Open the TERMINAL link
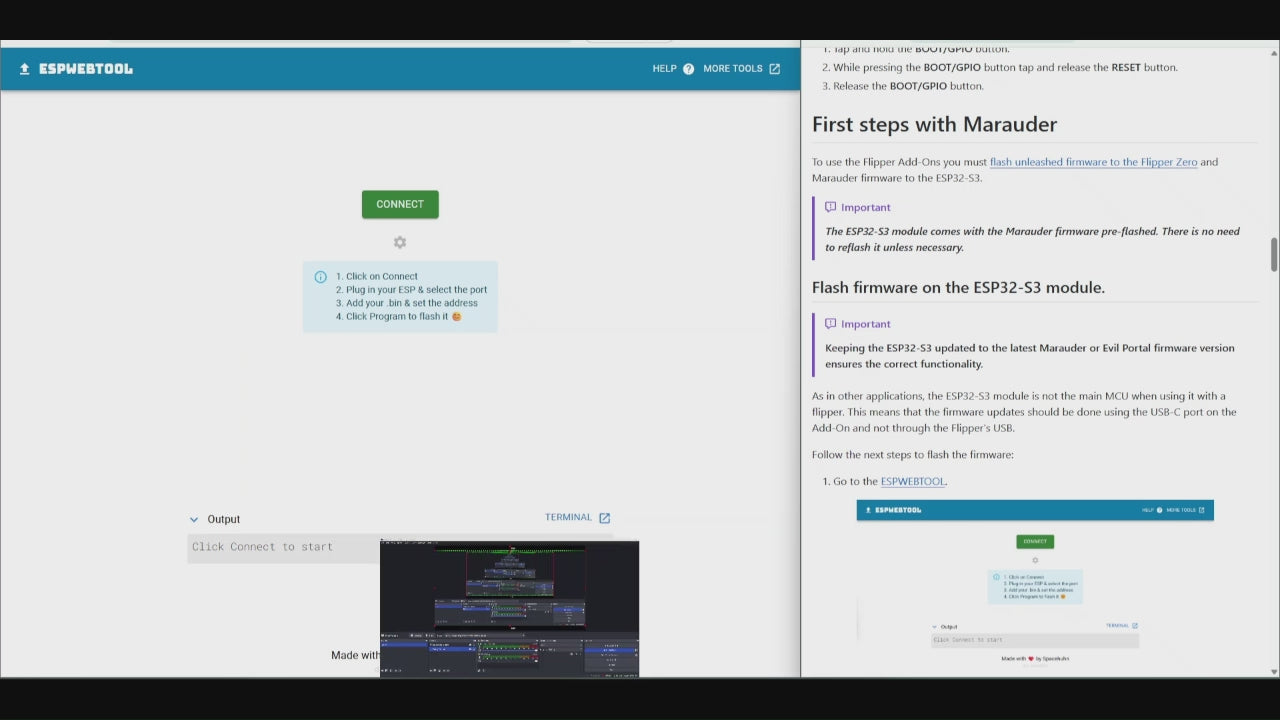The image size is (1280, 720). click(x=568, y=517)
